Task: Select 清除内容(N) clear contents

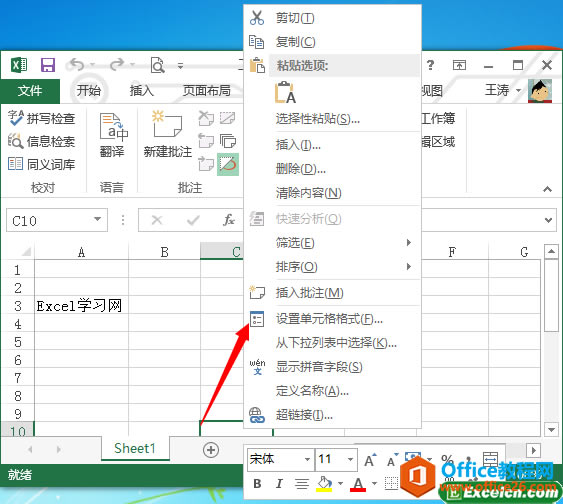Action: tap(332, 193)
